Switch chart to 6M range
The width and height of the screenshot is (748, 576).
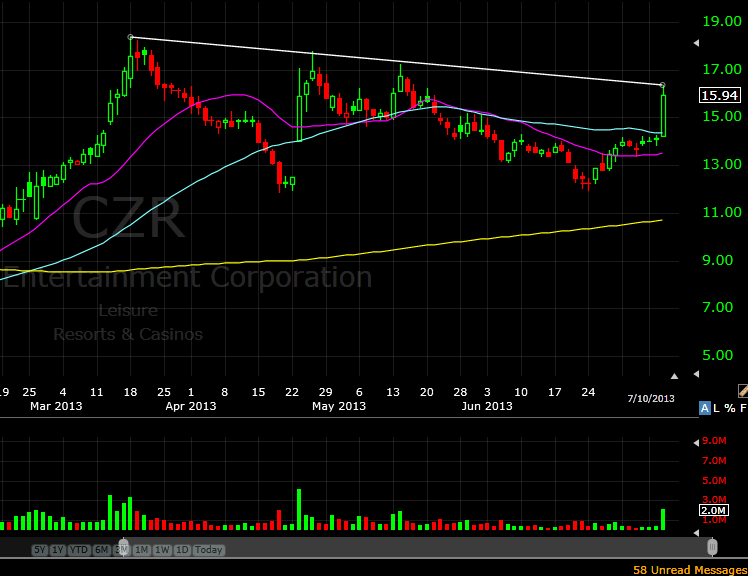(x=102, y=550)
